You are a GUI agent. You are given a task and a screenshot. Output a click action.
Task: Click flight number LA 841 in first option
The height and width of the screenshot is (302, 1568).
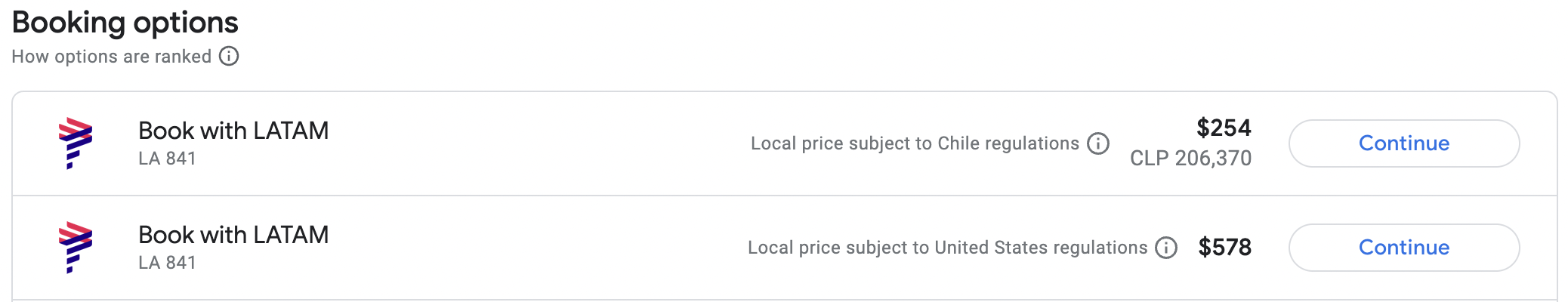click(x=167, y=159)
